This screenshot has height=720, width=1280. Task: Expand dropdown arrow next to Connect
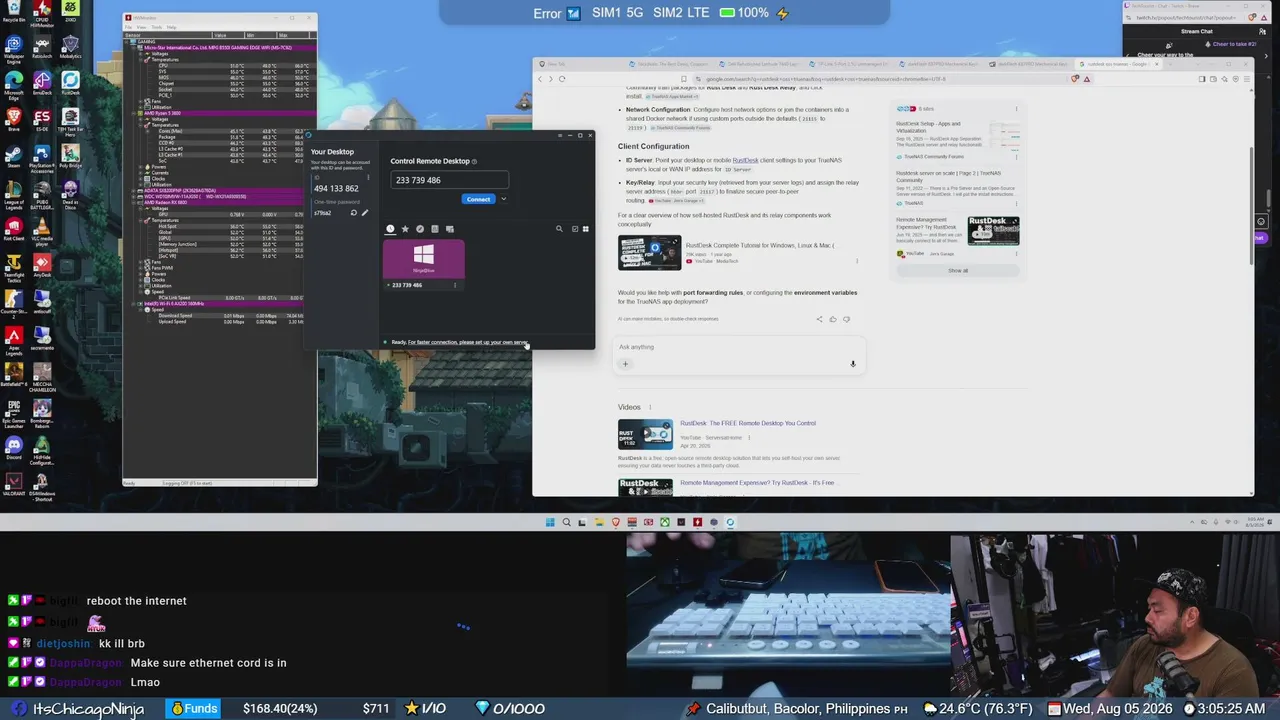pyautogui.click(x=503, y=199)
